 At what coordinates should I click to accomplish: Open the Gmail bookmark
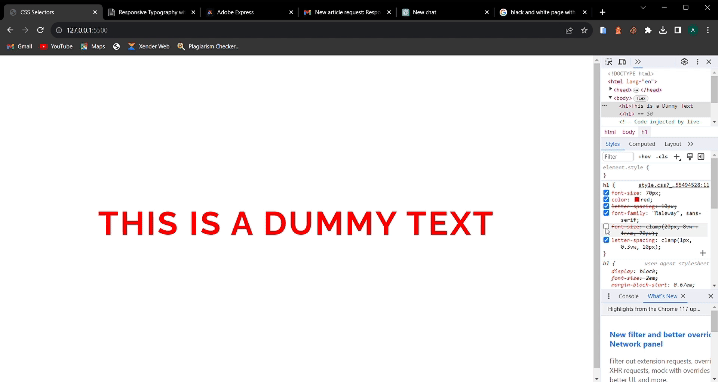[20, 46]
